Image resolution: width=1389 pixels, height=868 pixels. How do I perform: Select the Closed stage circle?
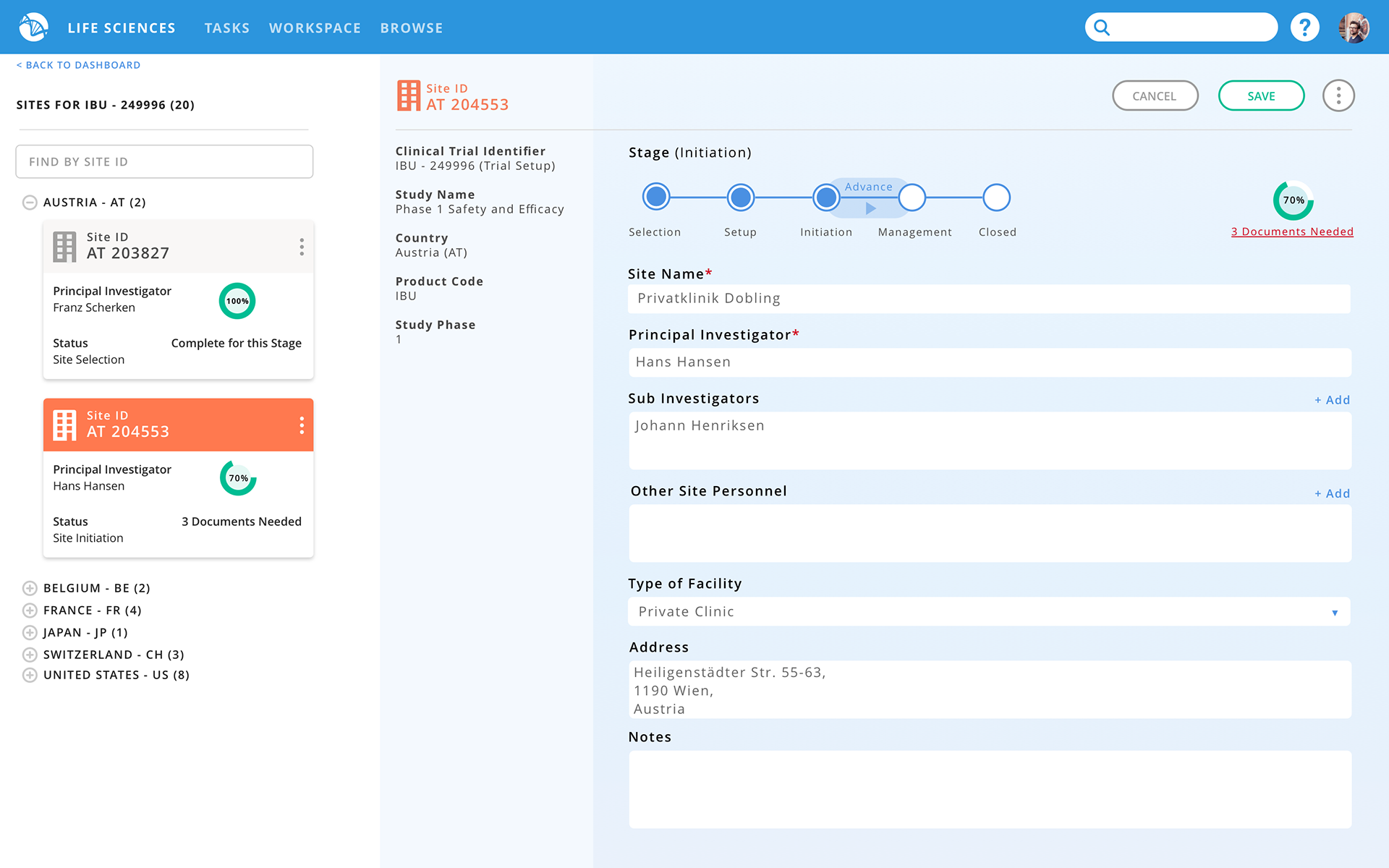coord(996,197)
